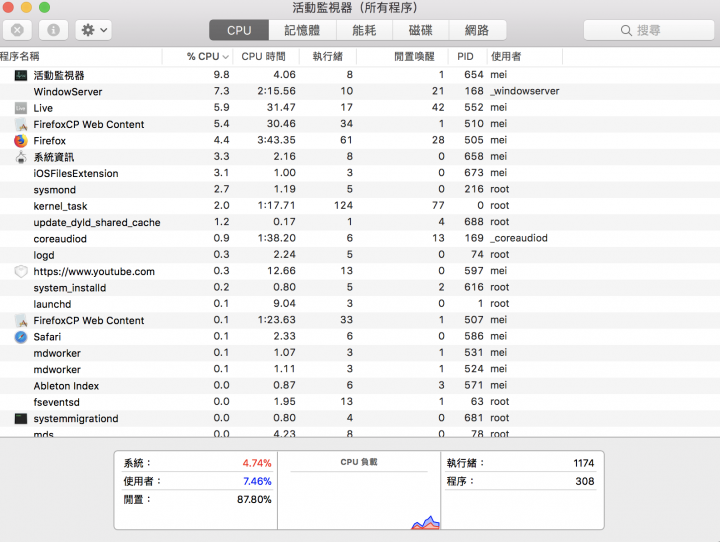720x542 pixels.
Task: Click the process info toolbar button
Action: [53, 30]
